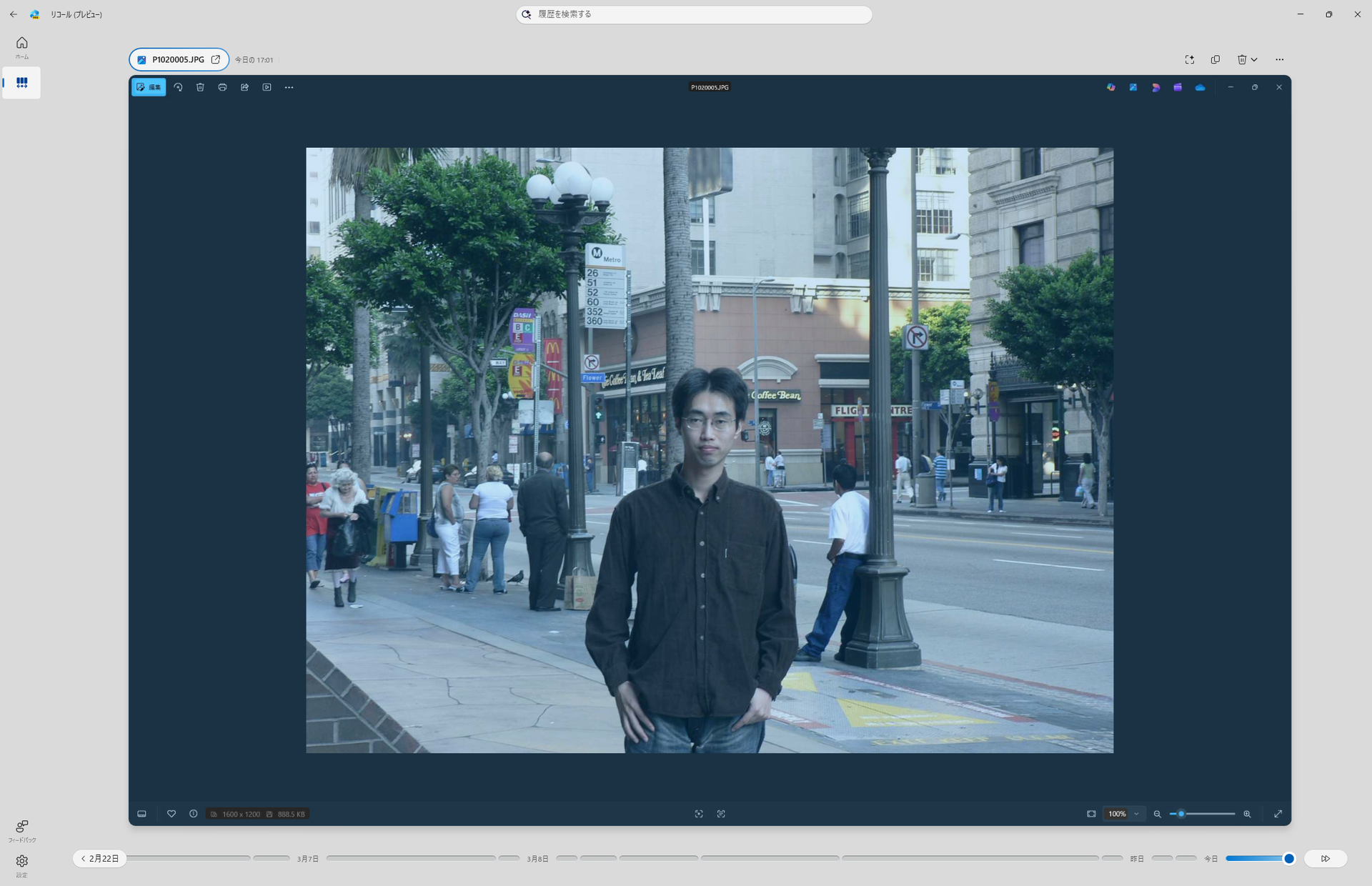1372x886 pixels.
Task: Open the Photos toolbar three-dots menu
Action: tap(289, 87)
